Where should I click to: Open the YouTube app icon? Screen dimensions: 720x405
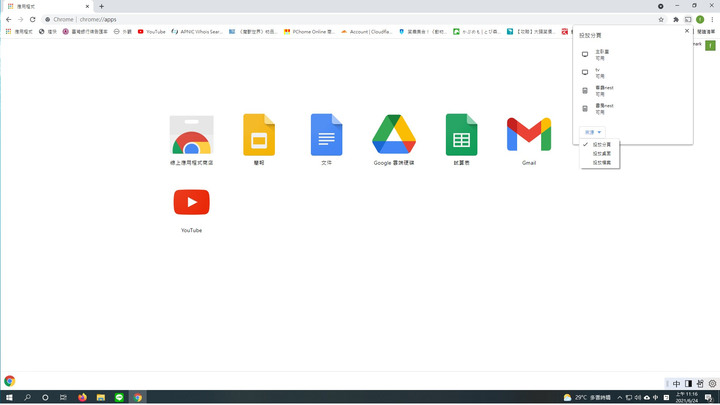tap(191, 202)
